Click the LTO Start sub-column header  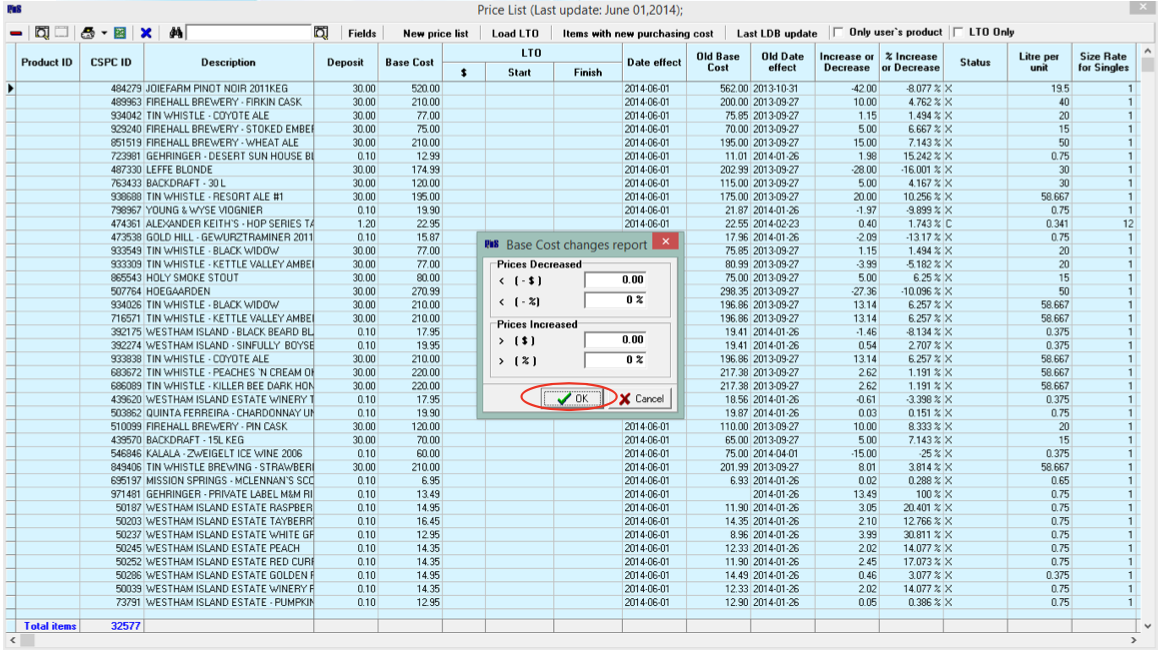519,72
